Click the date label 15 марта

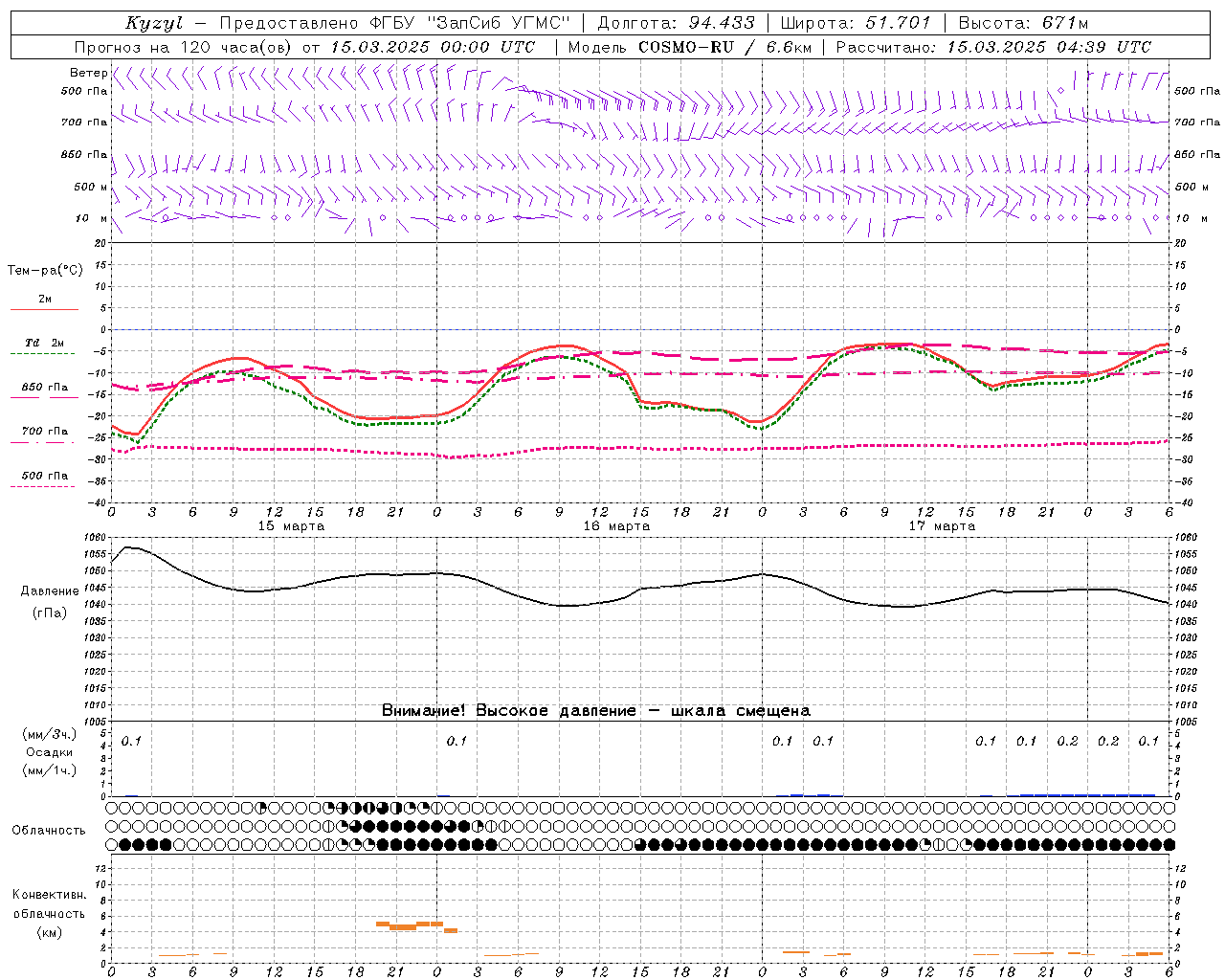click(x=291, y=526)
